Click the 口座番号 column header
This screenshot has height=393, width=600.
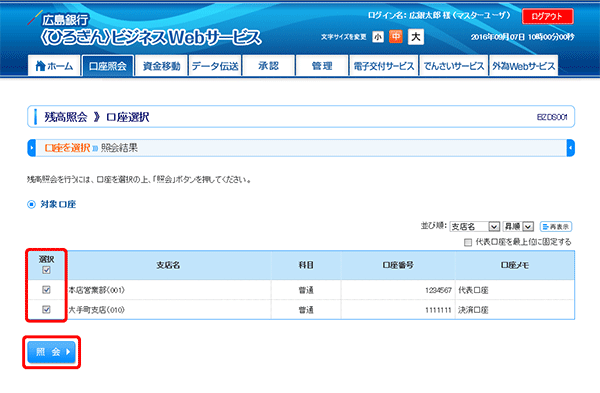point(398,265)
